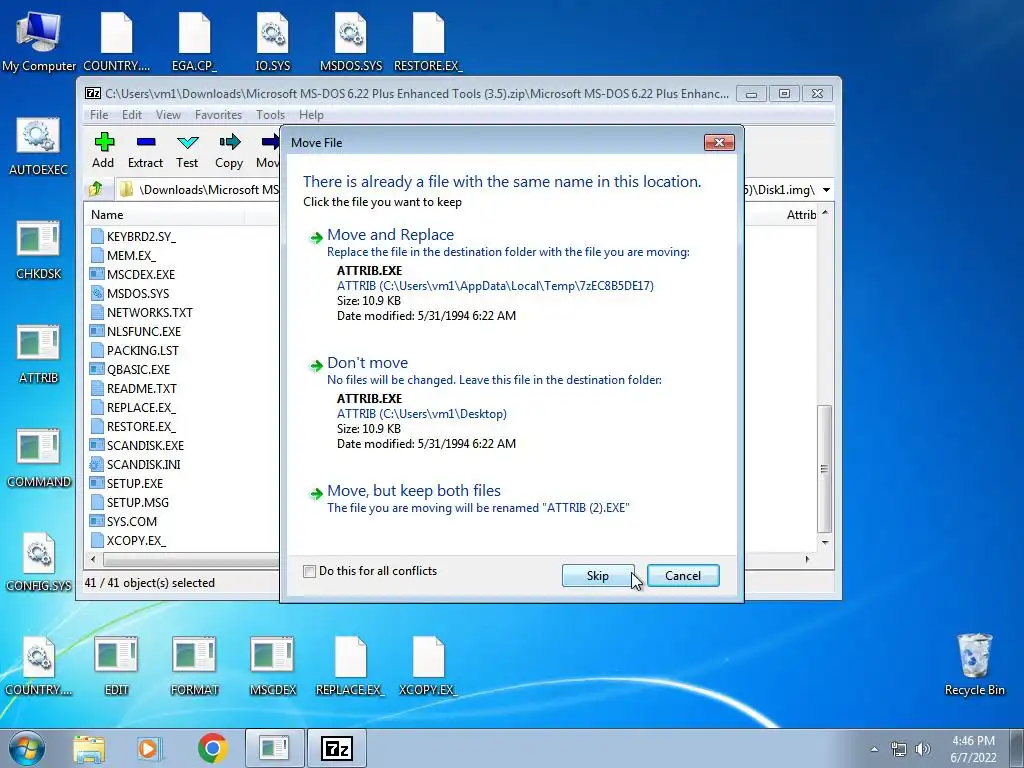Open the volume control in system tray
The width and height of the screenshot is (1024, 768).
[x=922, y=749]
